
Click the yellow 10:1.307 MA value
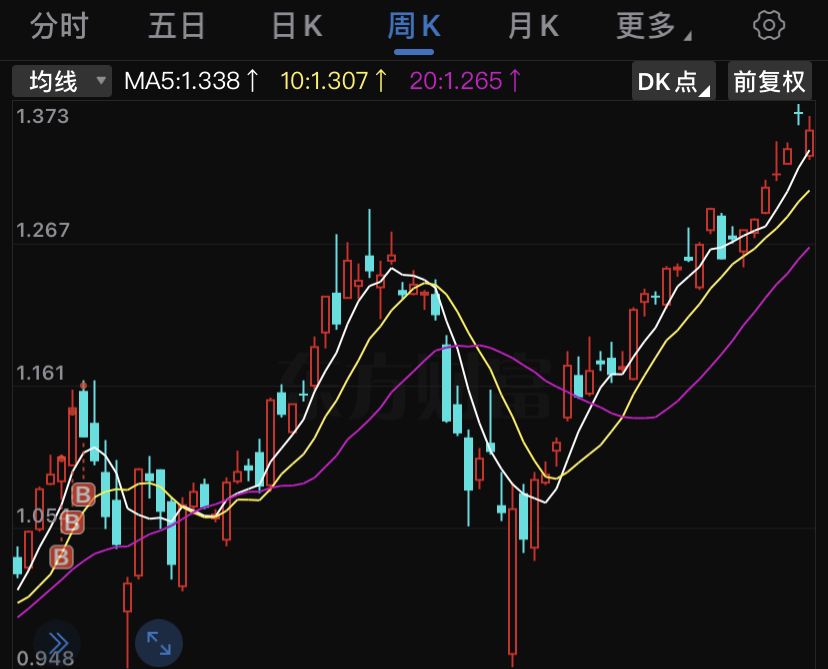[x=334, y=81]
